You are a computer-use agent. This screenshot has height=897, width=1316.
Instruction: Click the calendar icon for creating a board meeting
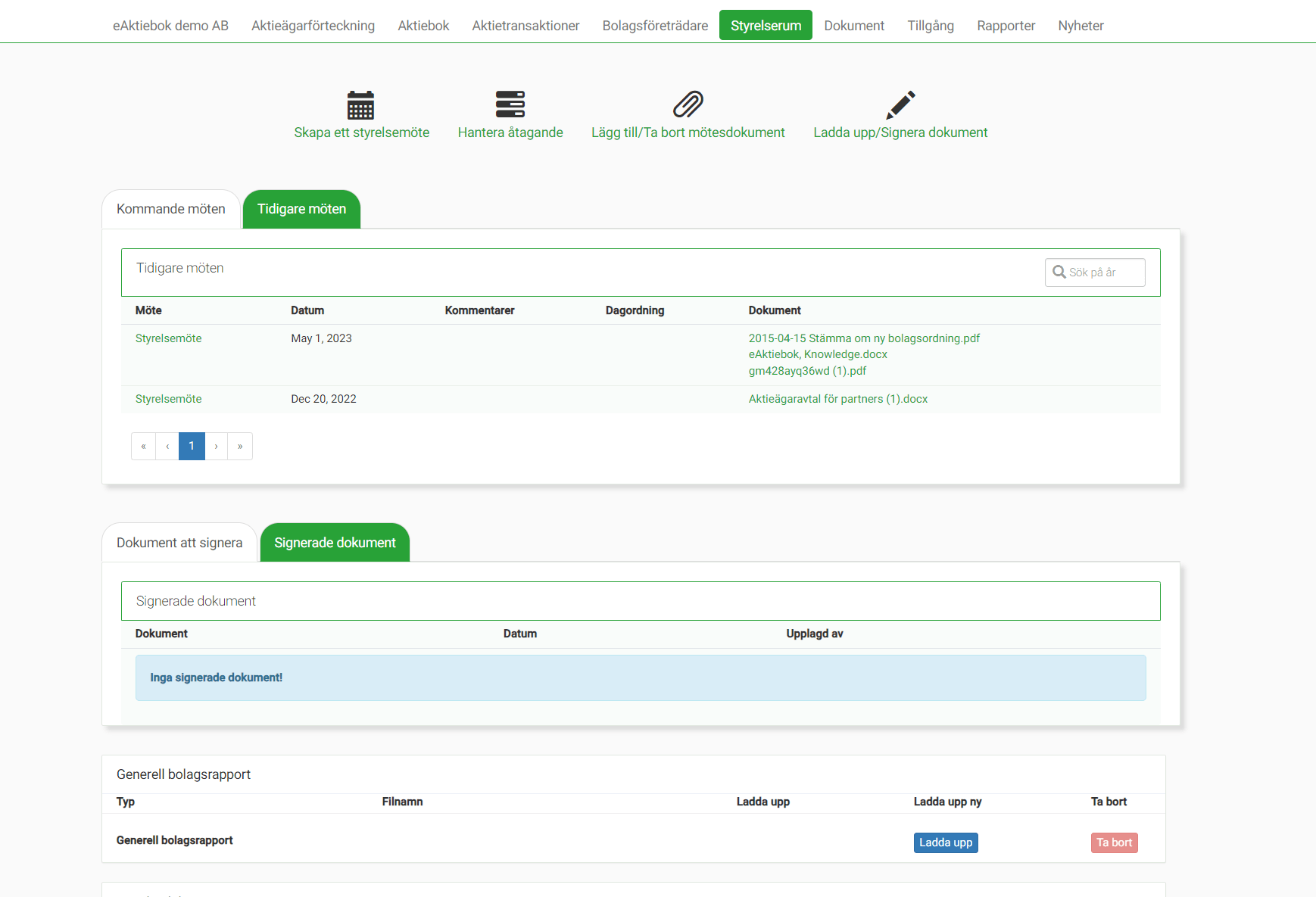[360, 104]
